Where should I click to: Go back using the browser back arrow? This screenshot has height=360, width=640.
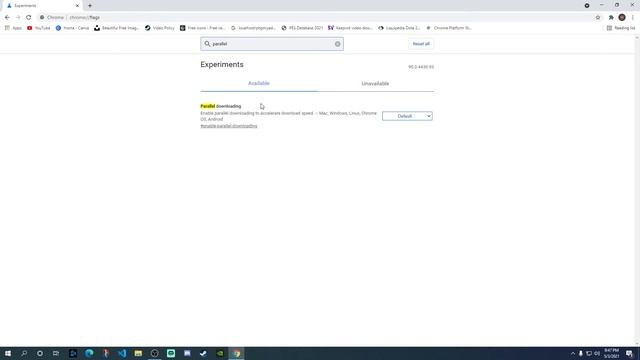tap(7, 18)
